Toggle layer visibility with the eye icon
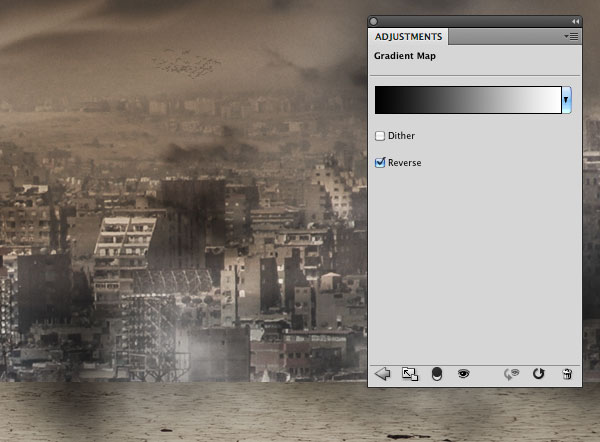 (x=463, y=373)
